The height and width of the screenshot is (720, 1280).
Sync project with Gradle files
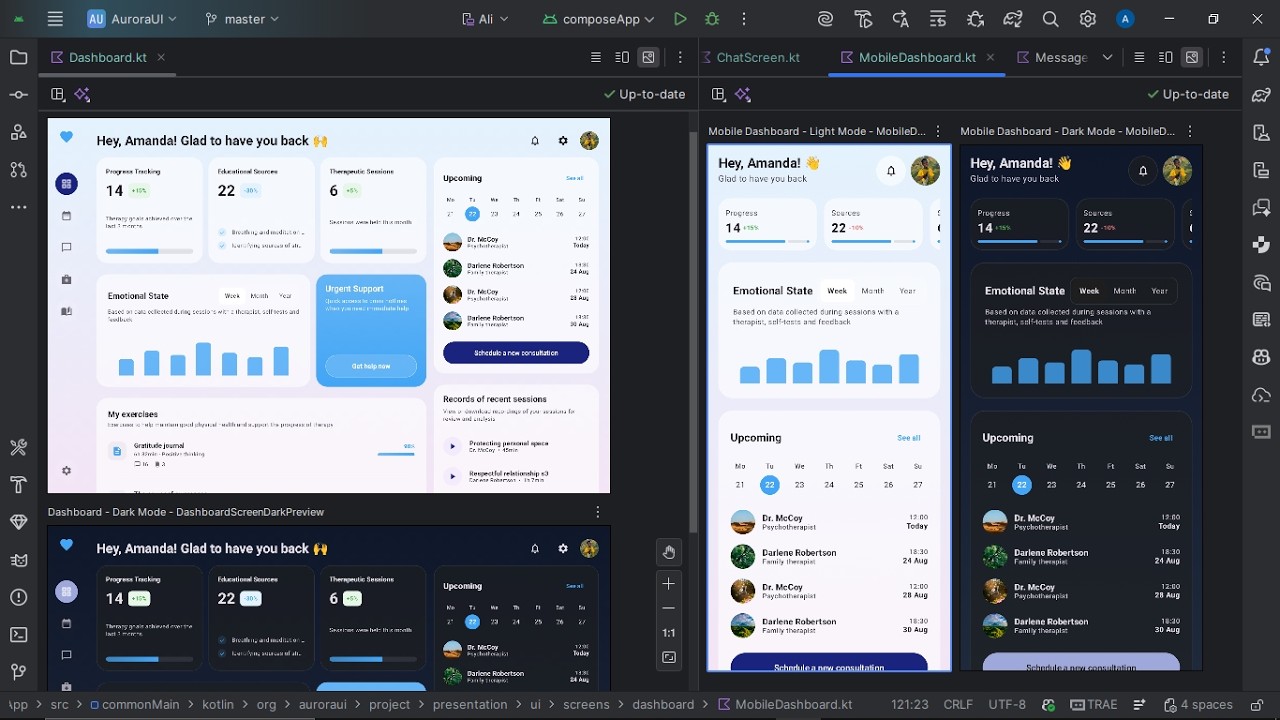pyautogui.click(x=1013, y=19)
